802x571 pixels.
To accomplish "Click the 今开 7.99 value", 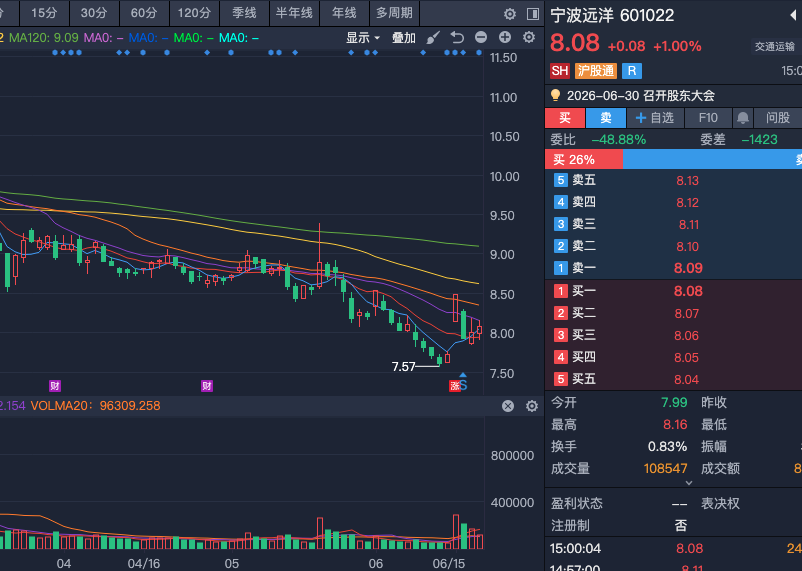I will (674, 403).
